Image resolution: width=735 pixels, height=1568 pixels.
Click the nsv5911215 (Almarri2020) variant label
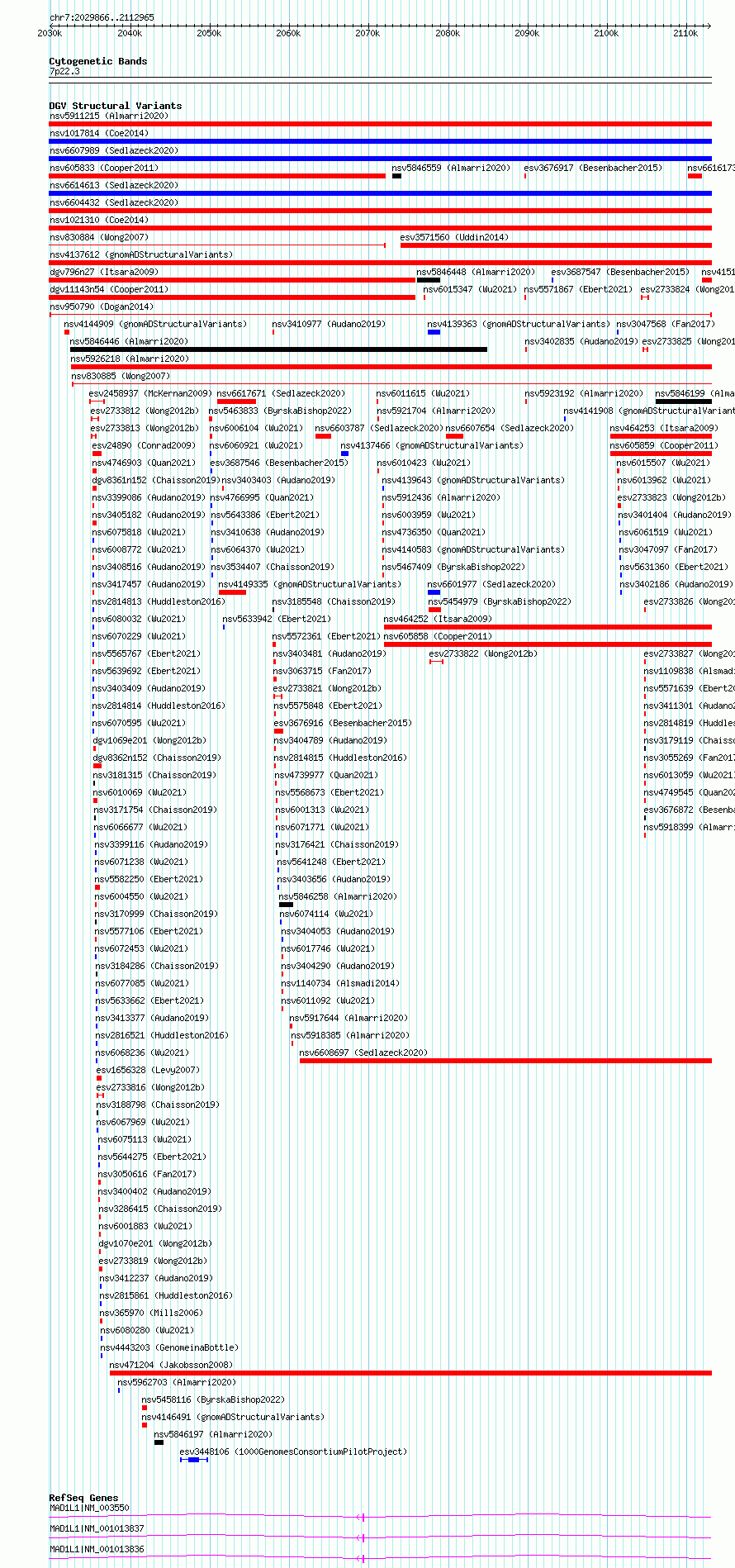pos(109,116)
